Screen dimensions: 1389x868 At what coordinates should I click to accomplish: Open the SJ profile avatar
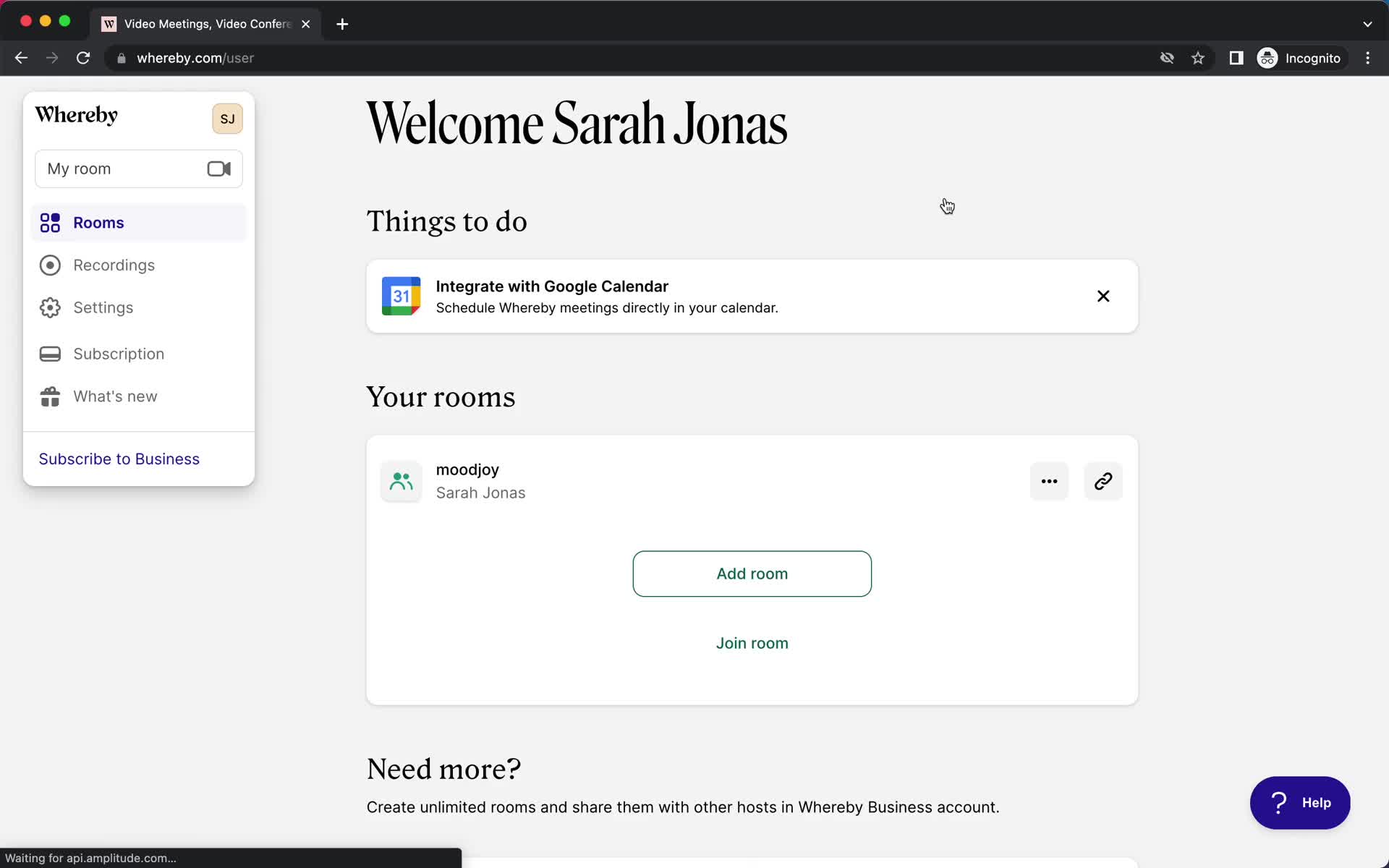point(227,119)
